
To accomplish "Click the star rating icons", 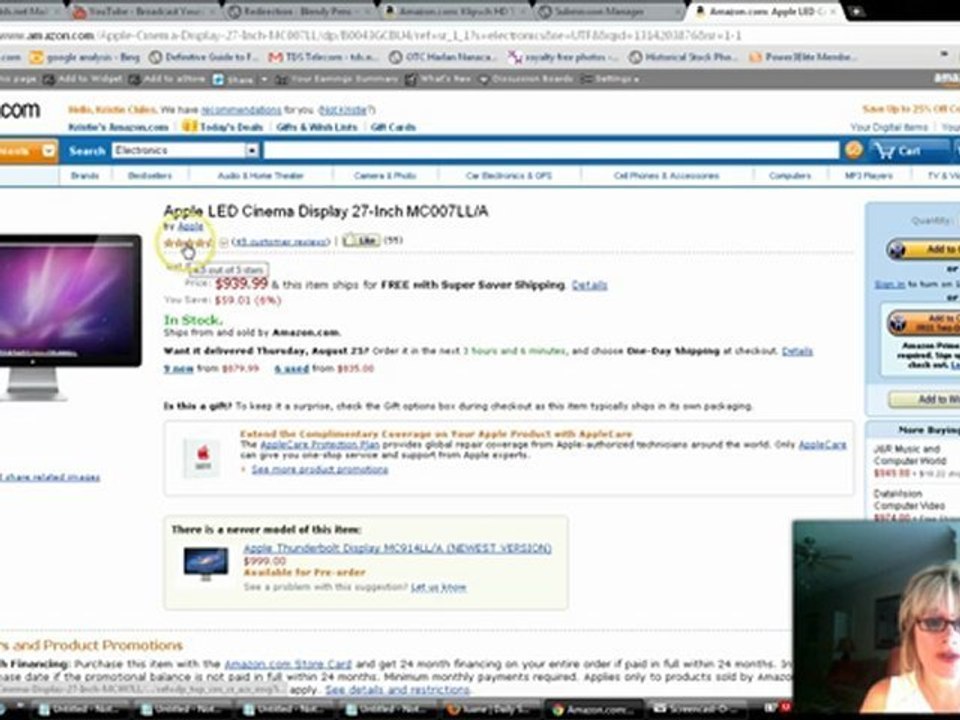I will (187, 243).
